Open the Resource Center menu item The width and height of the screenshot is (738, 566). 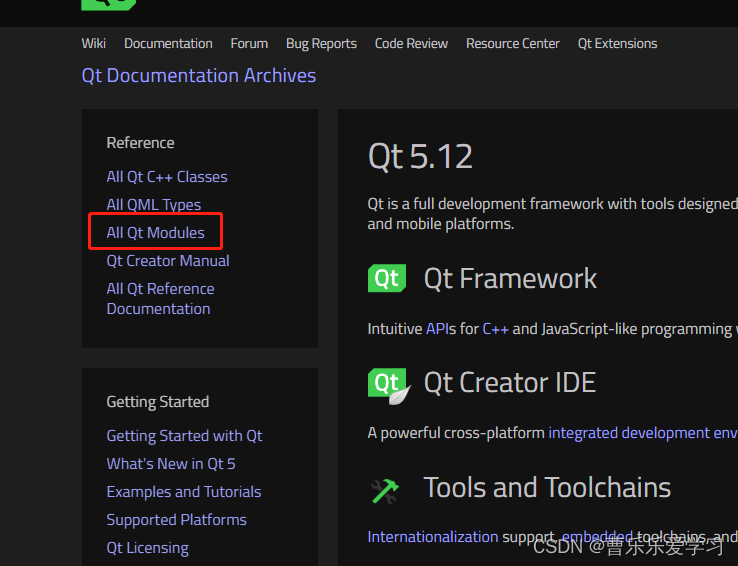pyautogui.click(x=513, y=43)
